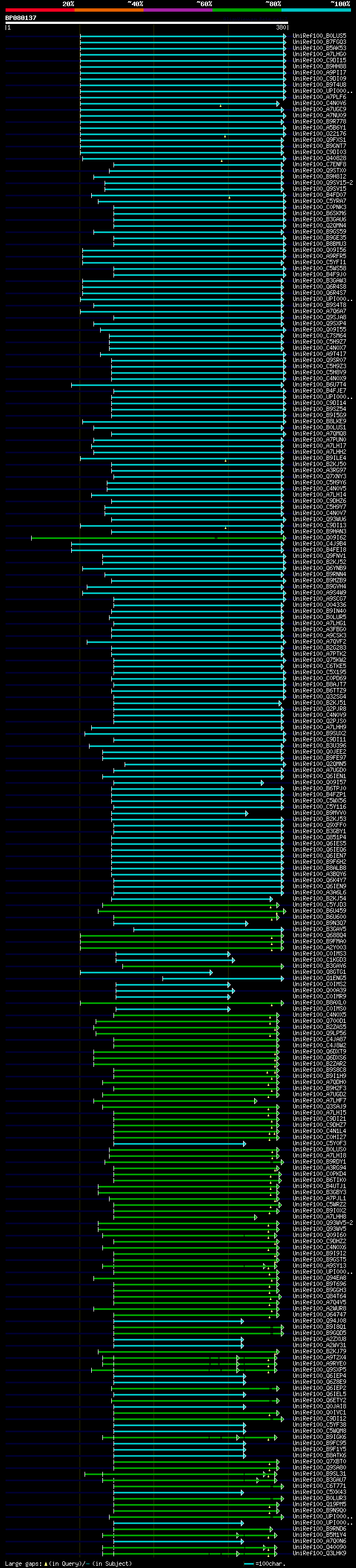
Task: Open UniRef100_A9RFR5 entry
Action: 319,256
